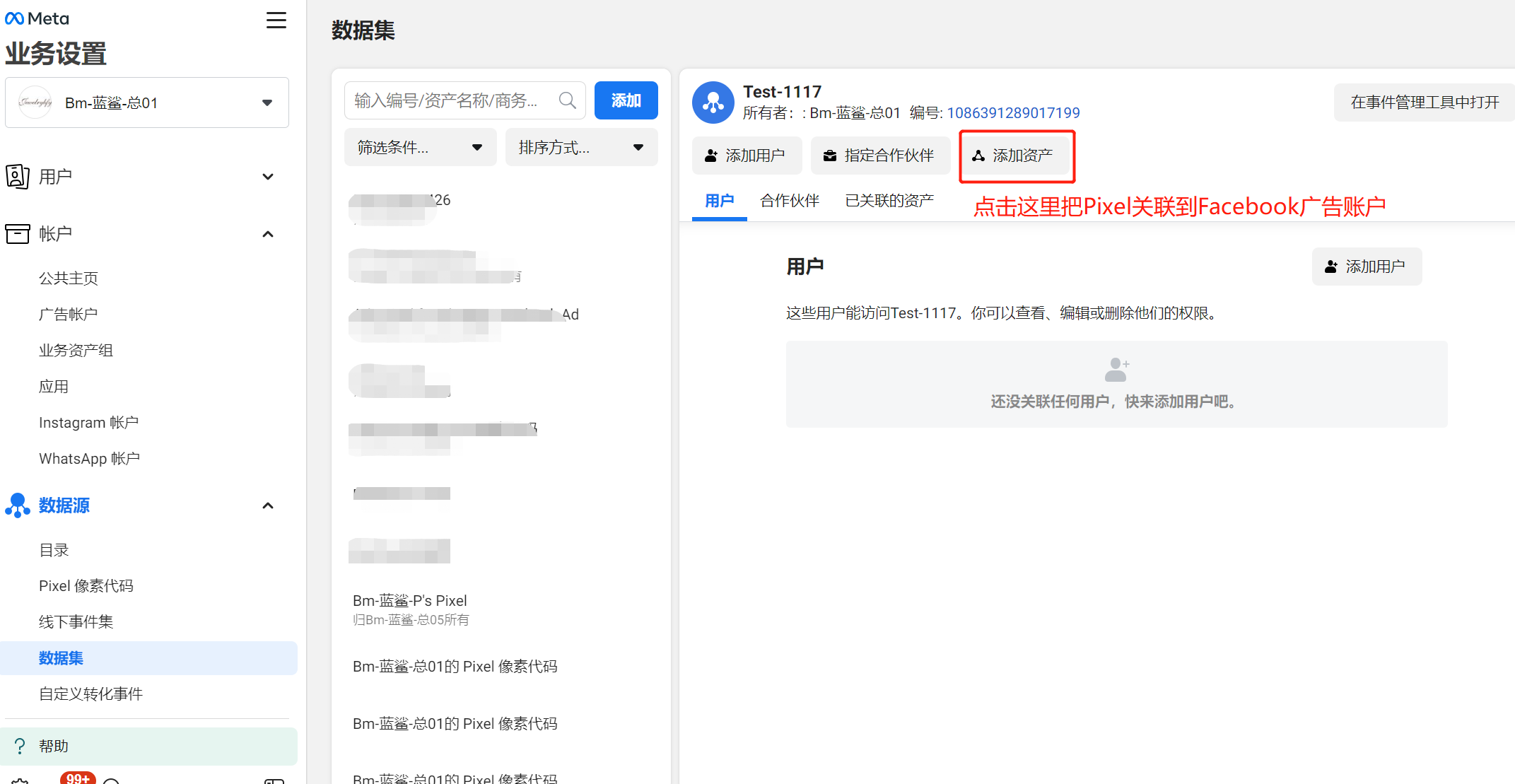Open 应用 in the sidebar
Image resolution: width=1515 pixels, height=784 pixels.
click(54, 386)
